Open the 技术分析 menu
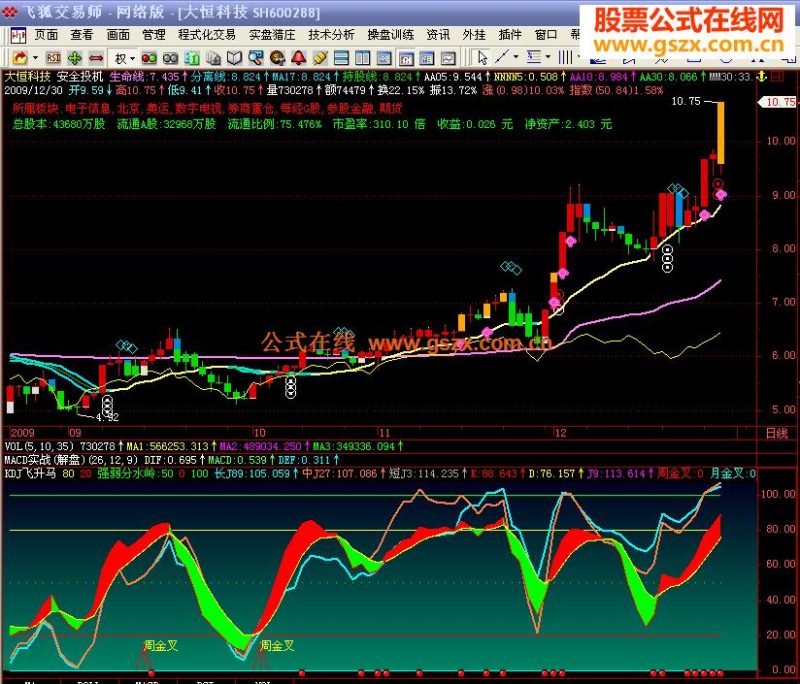This screenshot has width=800, height=684. coord(331,35)
